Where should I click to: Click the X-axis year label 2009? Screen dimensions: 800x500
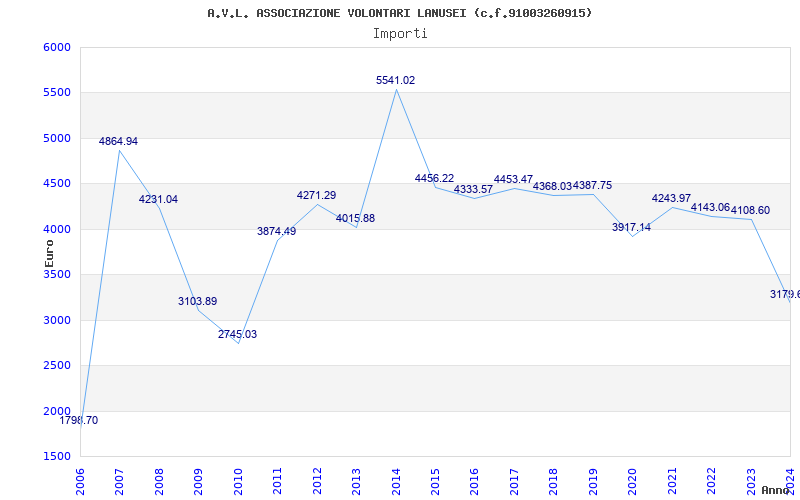[x=198, y=481]
